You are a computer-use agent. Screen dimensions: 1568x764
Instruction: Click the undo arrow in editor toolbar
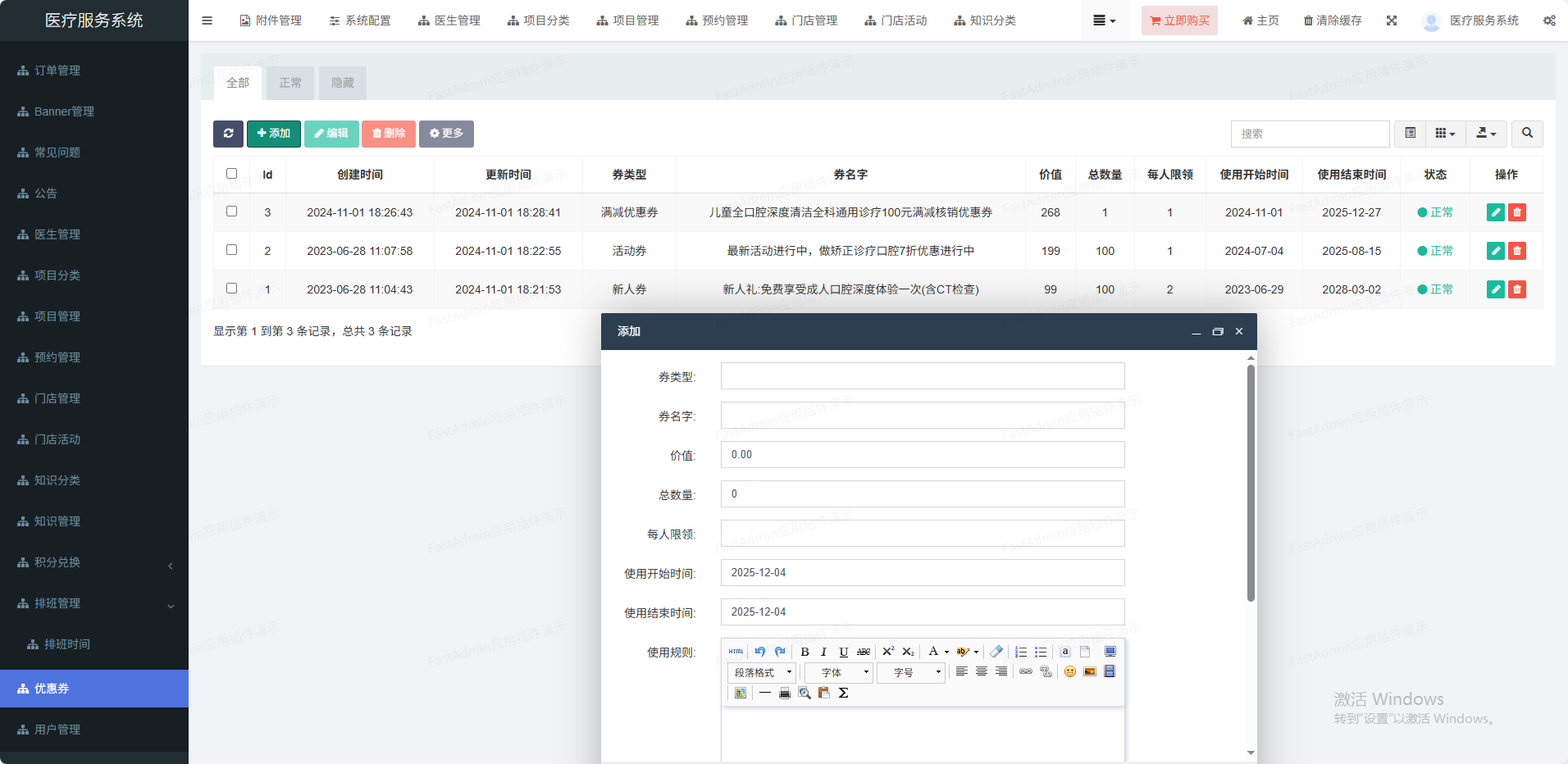point(759,652)
